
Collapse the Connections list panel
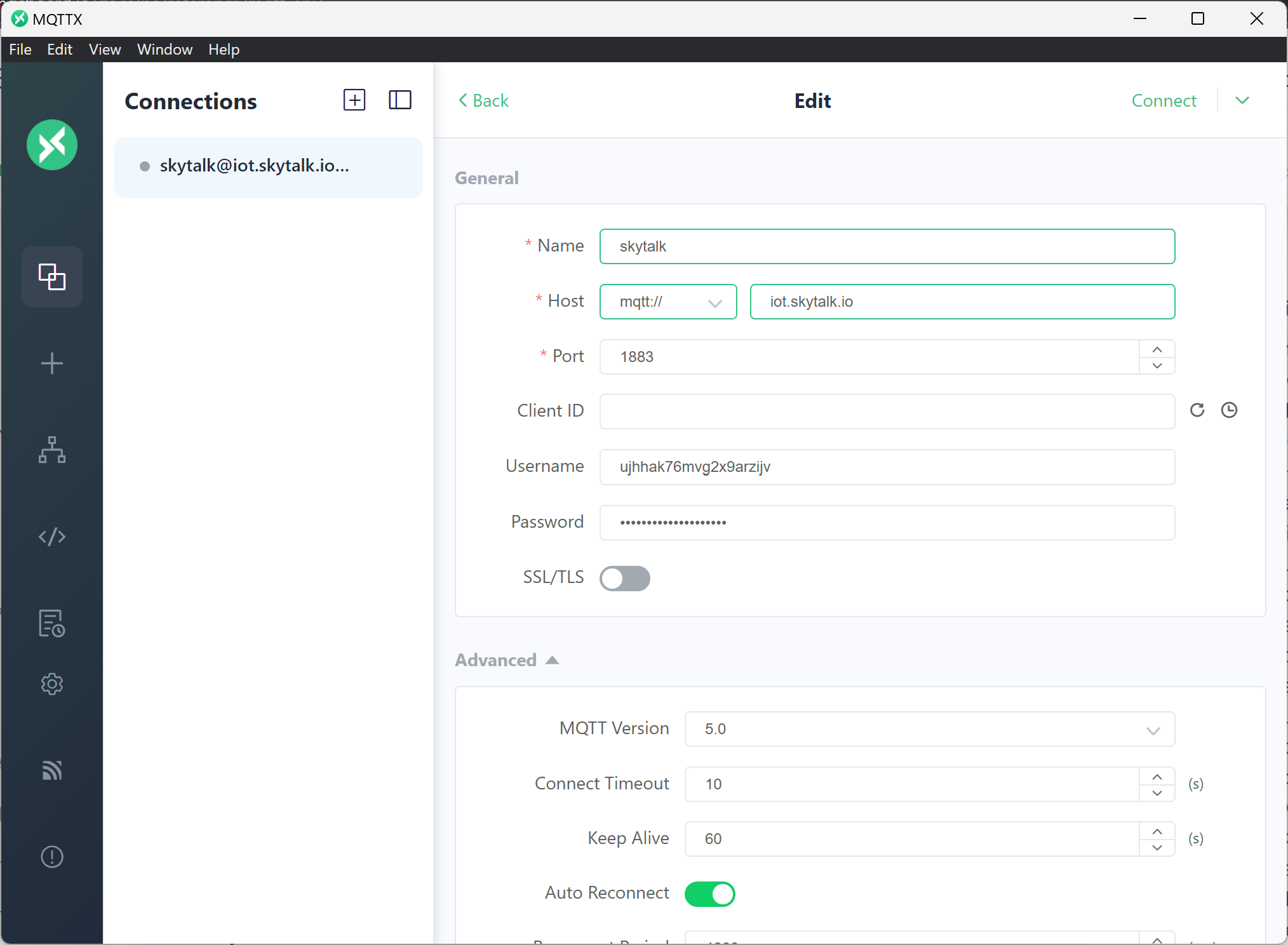pyautogui.click(x=399, y=100)
